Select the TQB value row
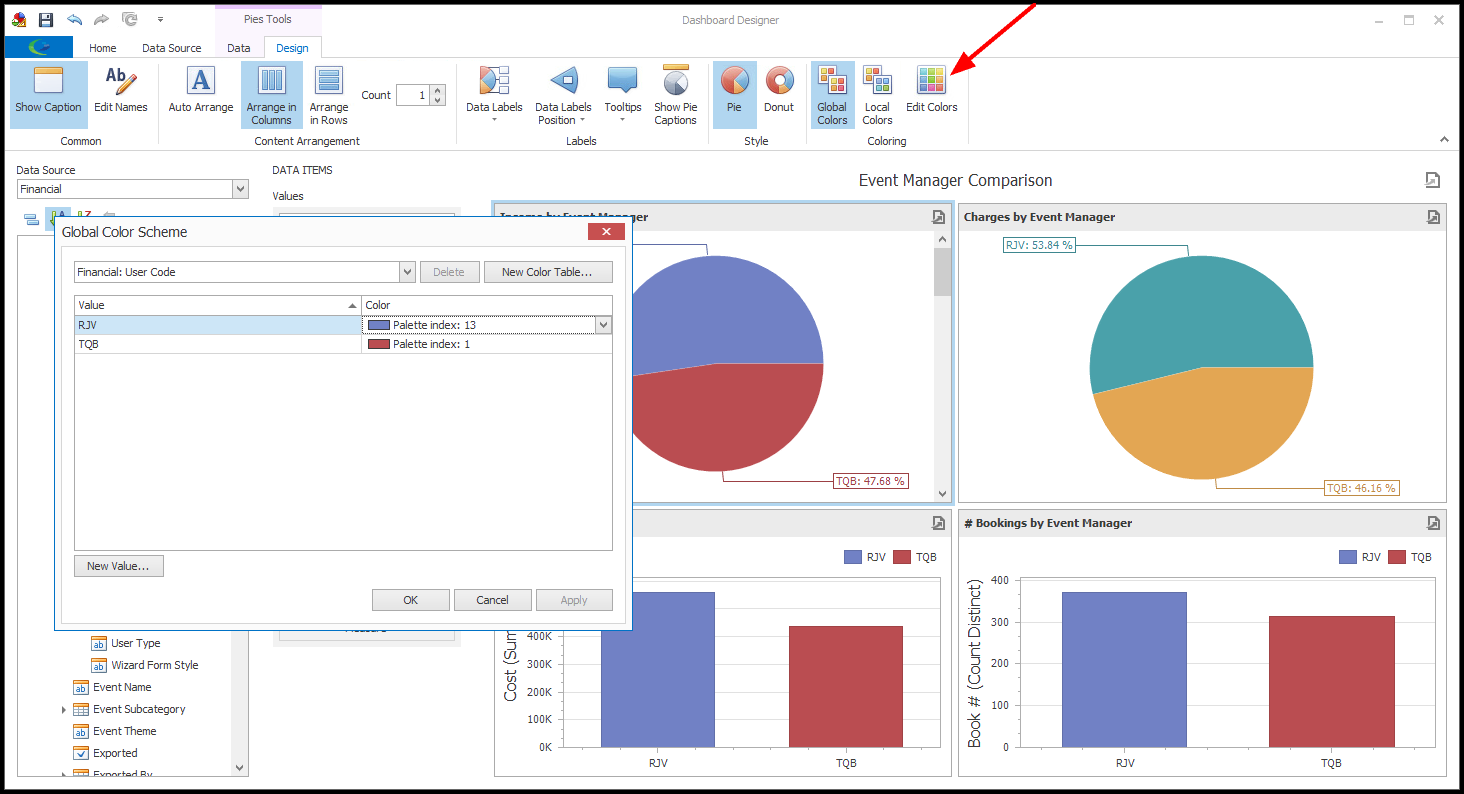Image resolution: width=1464 pixels, height=794 pixels. pos(218,344)
